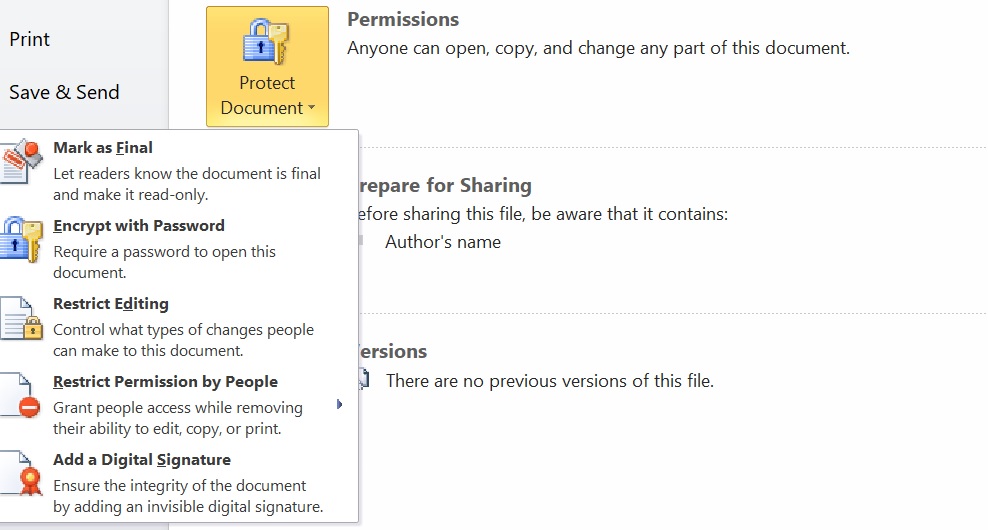Screen dimensions: 988x530
Task: Click the Restrict Editing page-lock icon
Action: [x=21, y=318]
